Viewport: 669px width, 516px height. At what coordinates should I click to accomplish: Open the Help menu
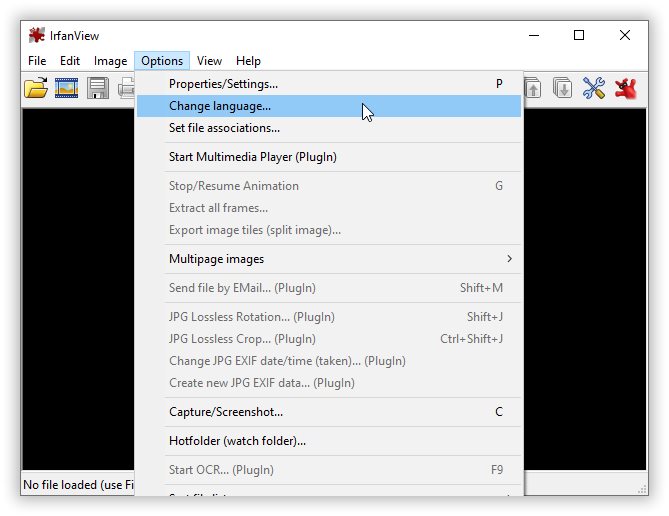[x=248, y=61]
